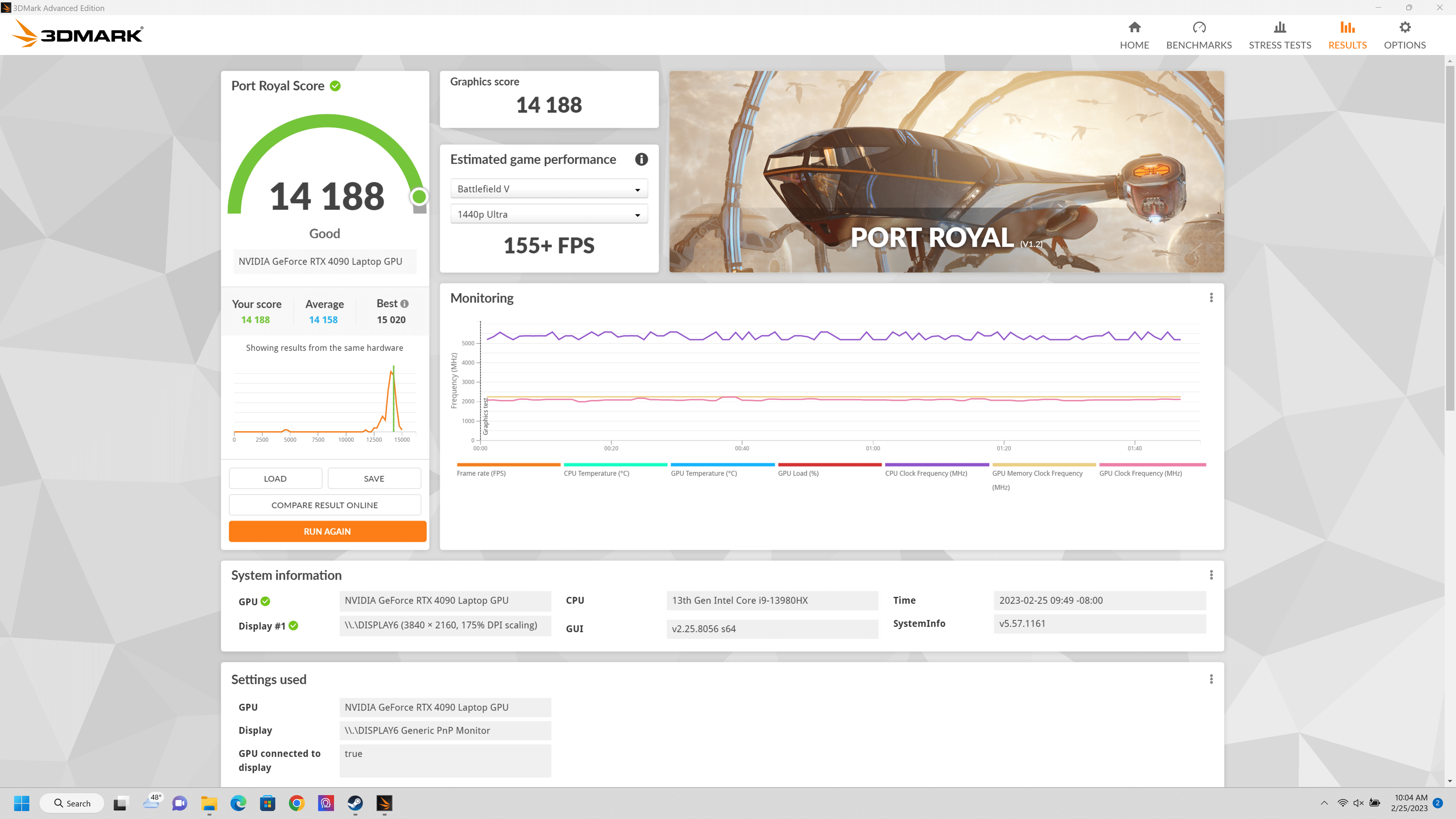
Task: Toggle GPU Temperature legend series
Action: point(704,473)
